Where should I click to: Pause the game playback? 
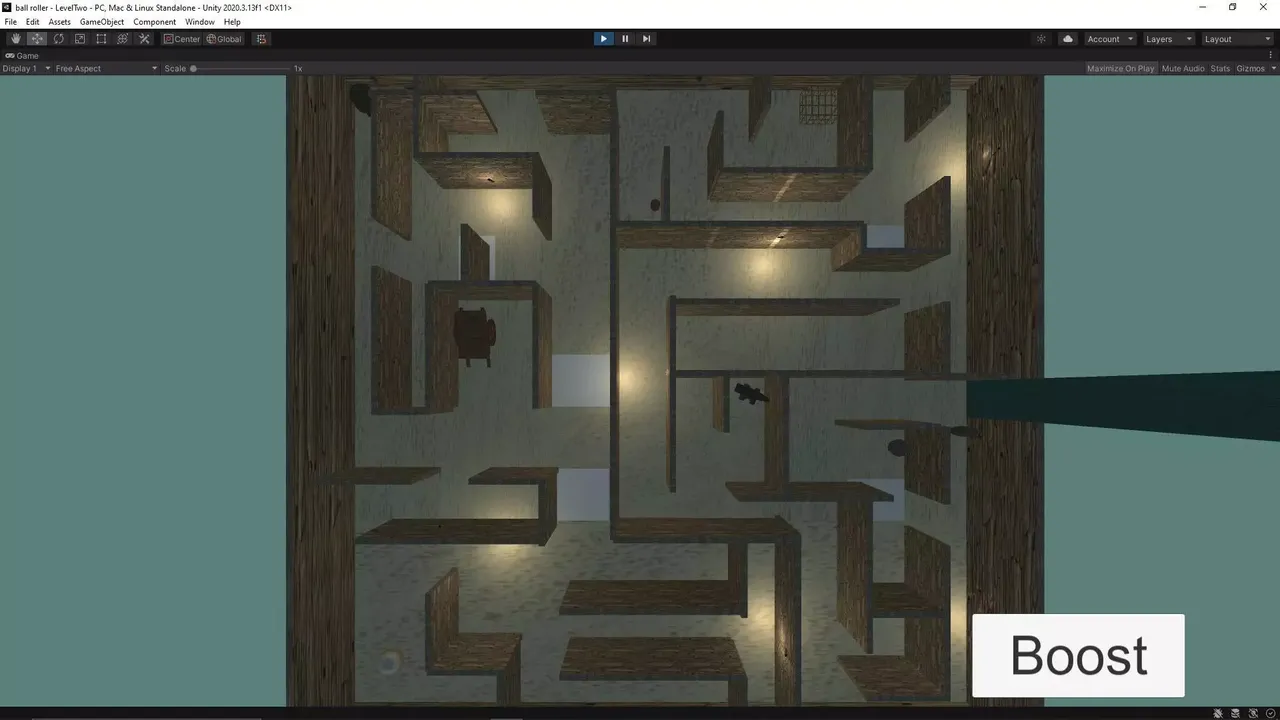[x=625, y=39]
